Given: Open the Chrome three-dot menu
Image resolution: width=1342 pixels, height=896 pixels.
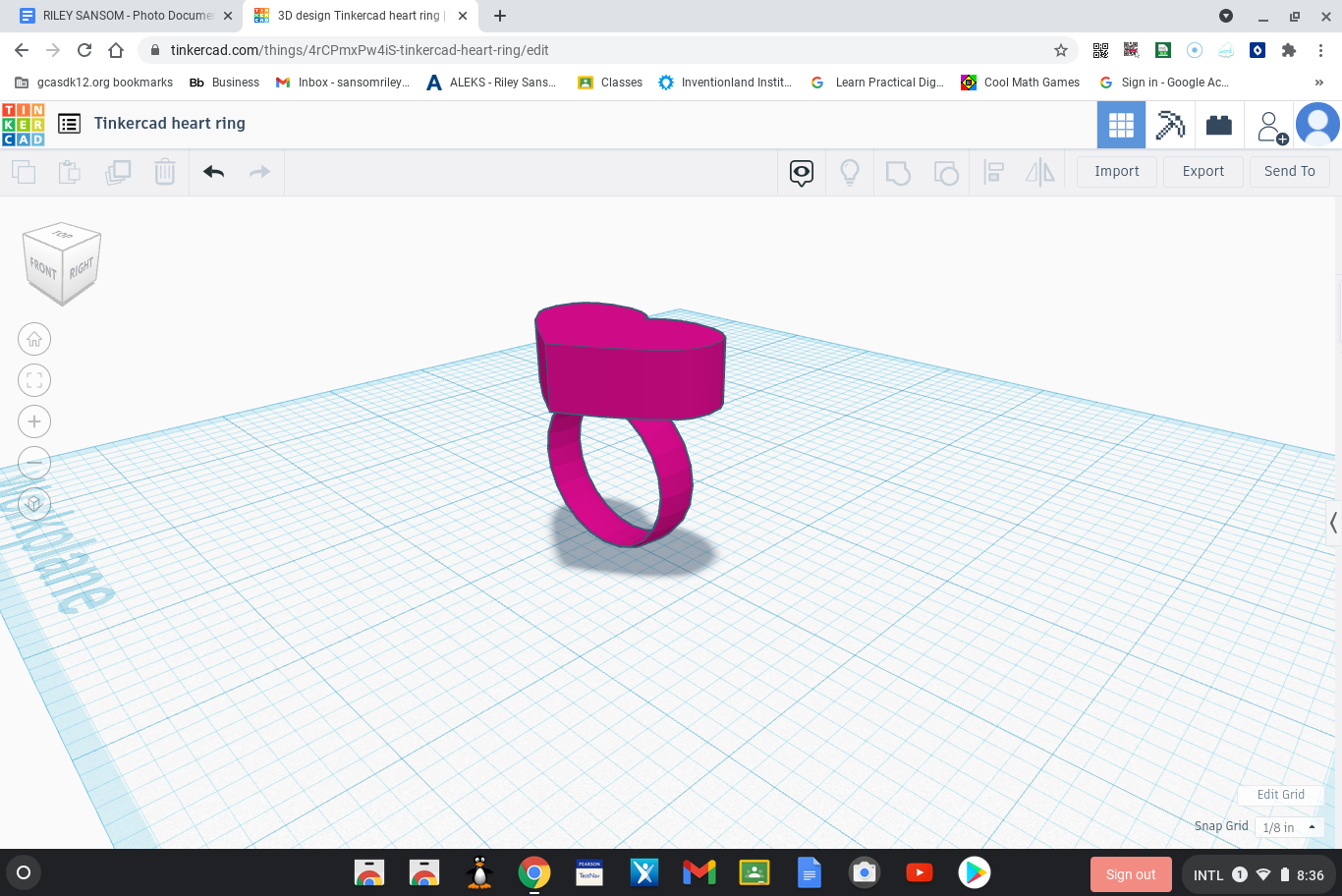Looking at the screenshot, I should coord(1319,50).
